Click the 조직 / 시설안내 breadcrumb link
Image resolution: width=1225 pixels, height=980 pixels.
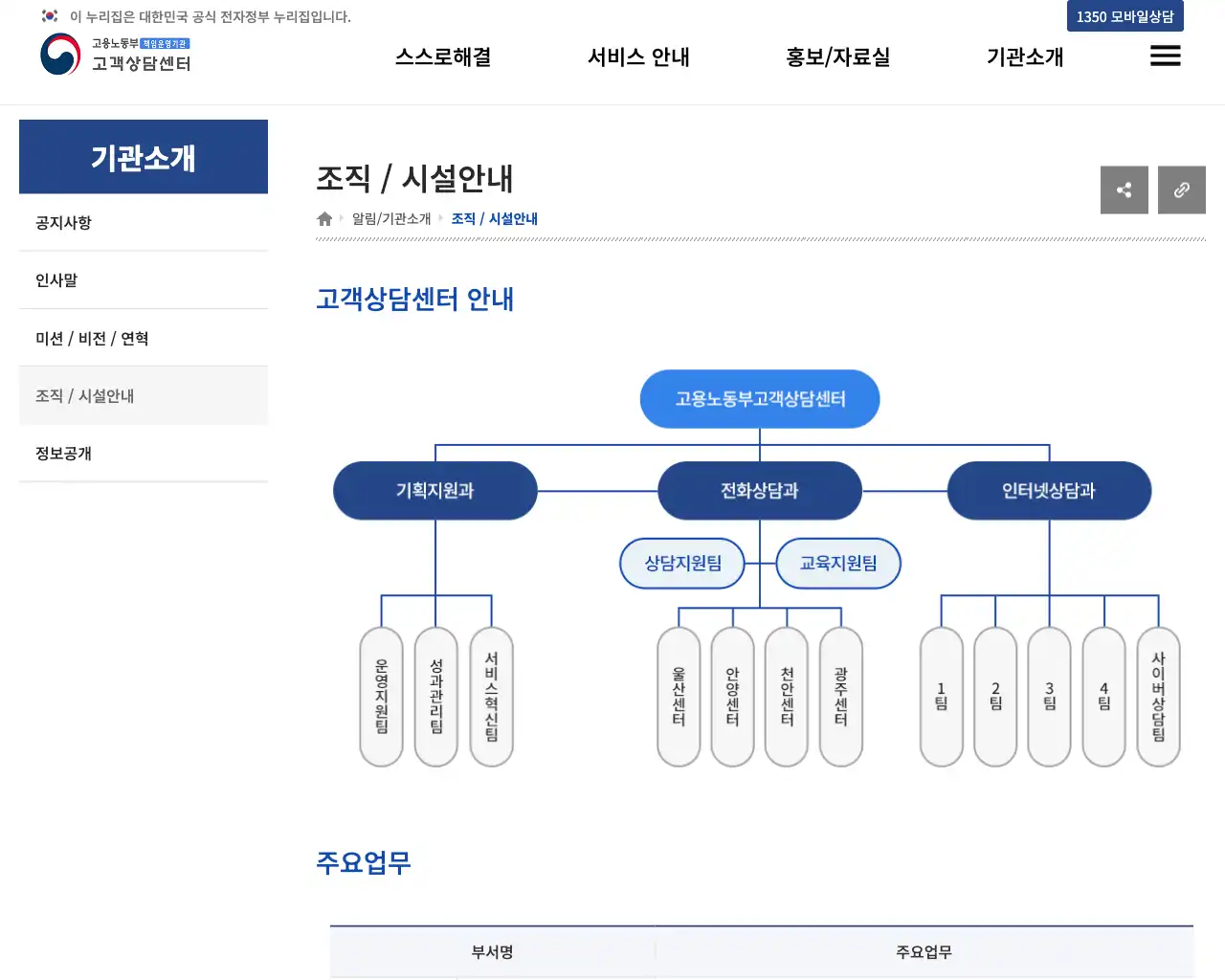click(494, 219)
